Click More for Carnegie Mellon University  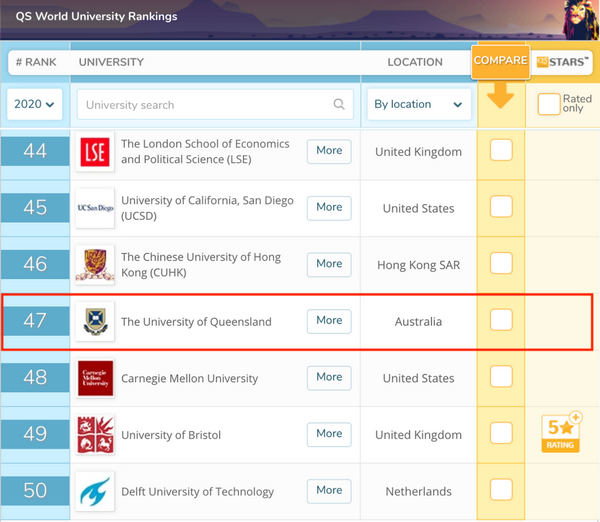tap(329, 377)
